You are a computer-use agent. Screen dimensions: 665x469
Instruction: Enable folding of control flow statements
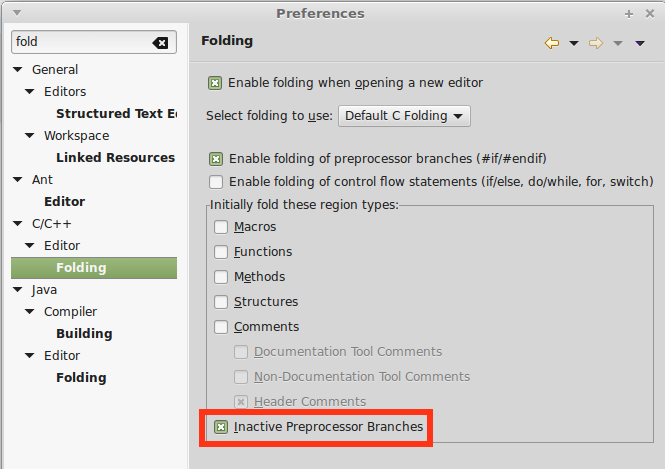(x=216, y=182)
